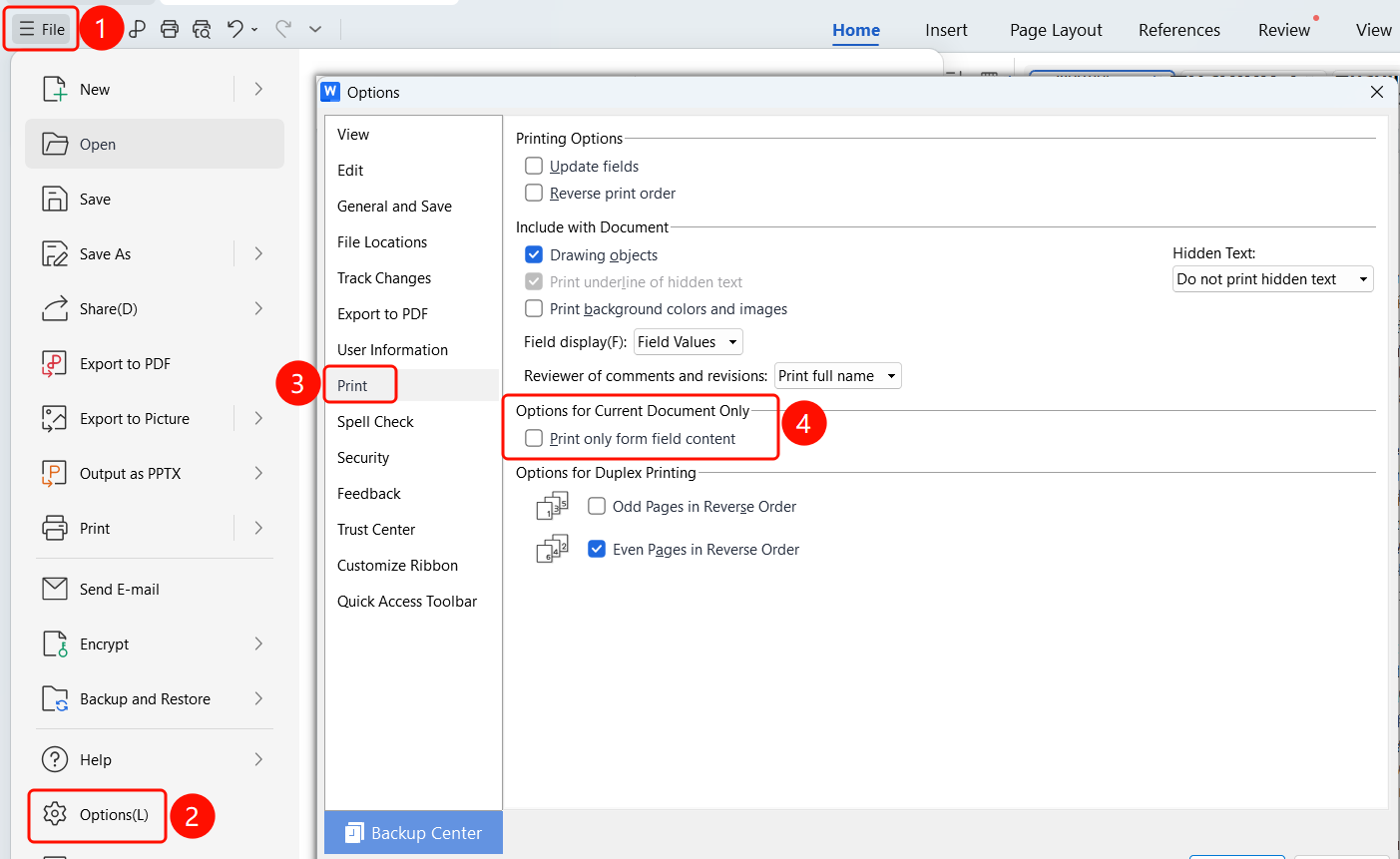This screenshot has height=859, width=1400.
Task: Click the Backup and Restore icon
Action: tap(55, 698)
